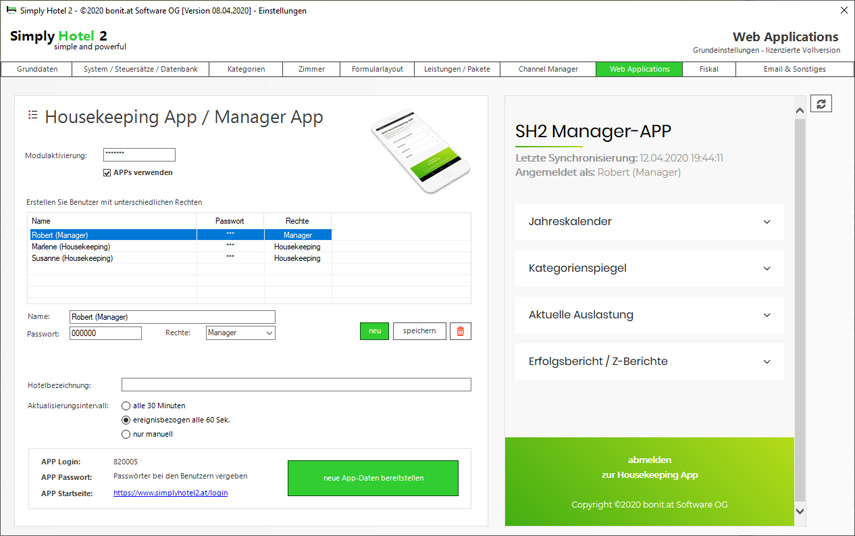Click the Name column header
The height and width of the screenshot is (536, 855).
click(x=112, y=221)
